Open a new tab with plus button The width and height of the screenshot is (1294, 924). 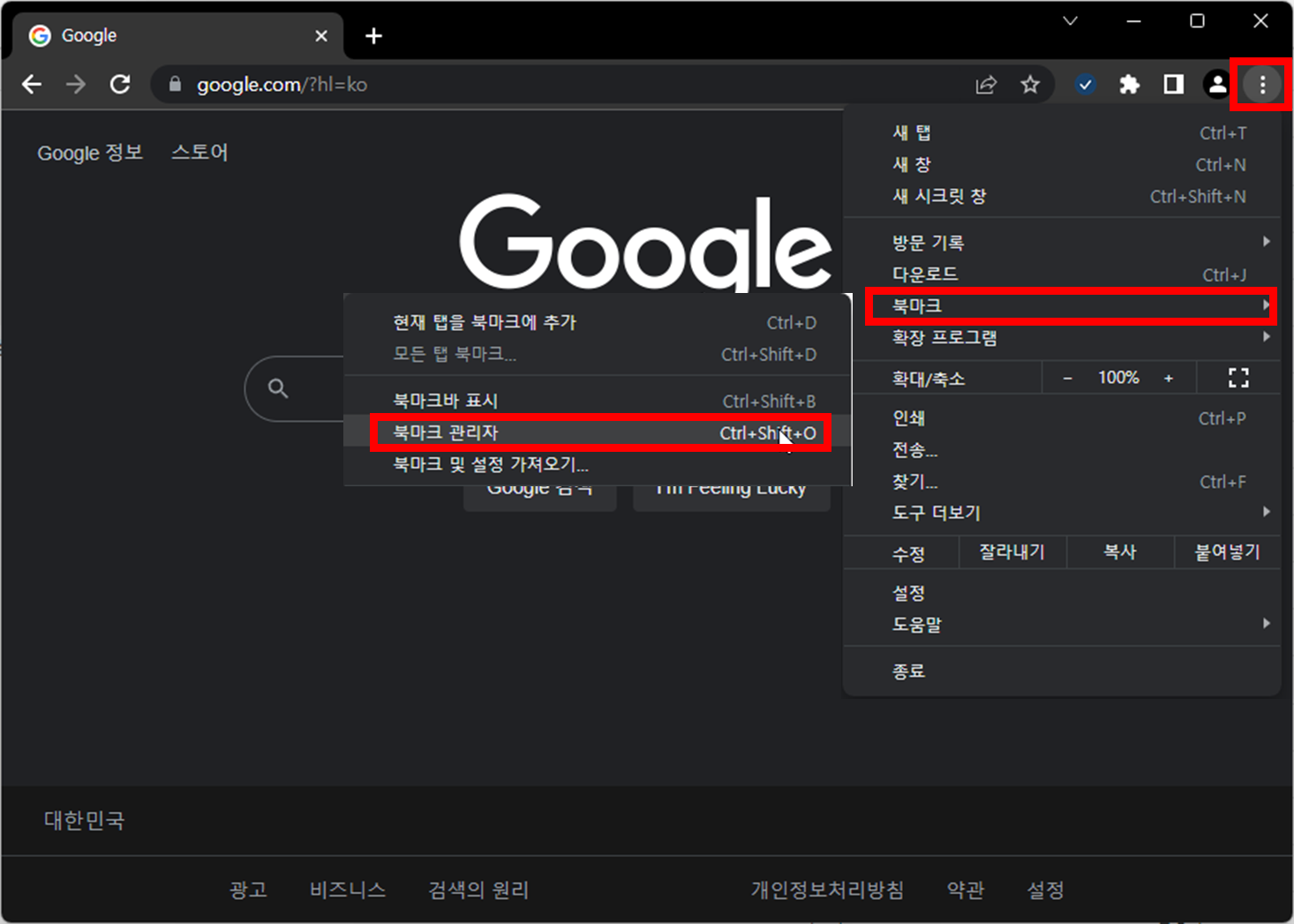[x=374, y=36]
